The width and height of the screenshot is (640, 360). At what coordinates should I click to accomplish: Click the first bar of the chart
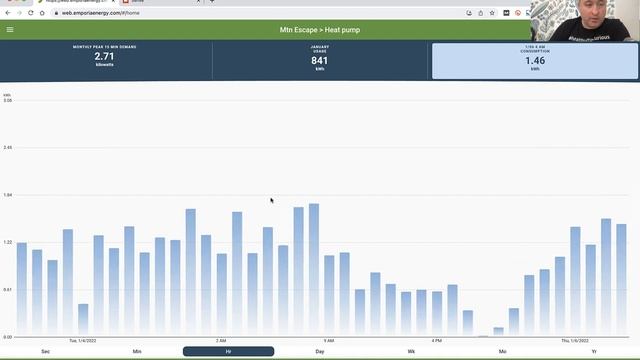click(x=22, y=289)
